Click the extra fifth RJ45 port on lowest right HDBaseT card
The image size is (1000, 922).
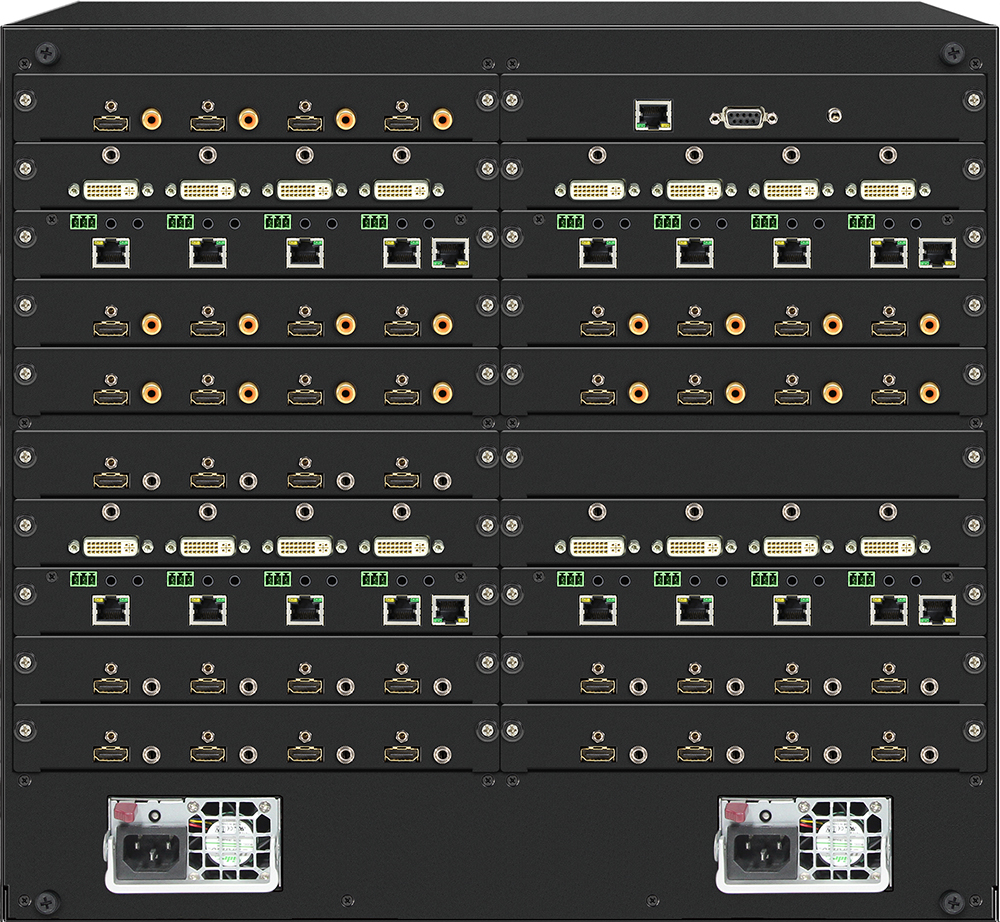(x=938, y=611)
